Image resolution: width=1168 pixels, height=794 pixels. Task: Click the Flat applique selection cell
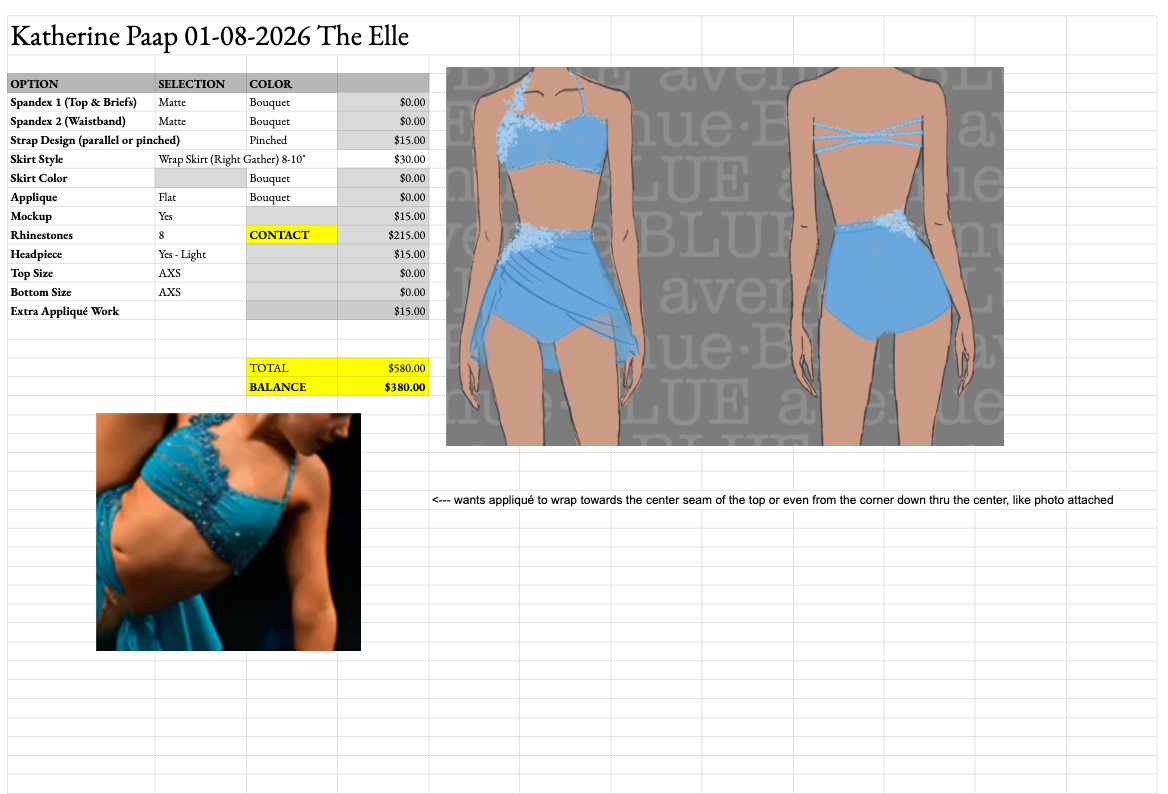coord(200,197)
